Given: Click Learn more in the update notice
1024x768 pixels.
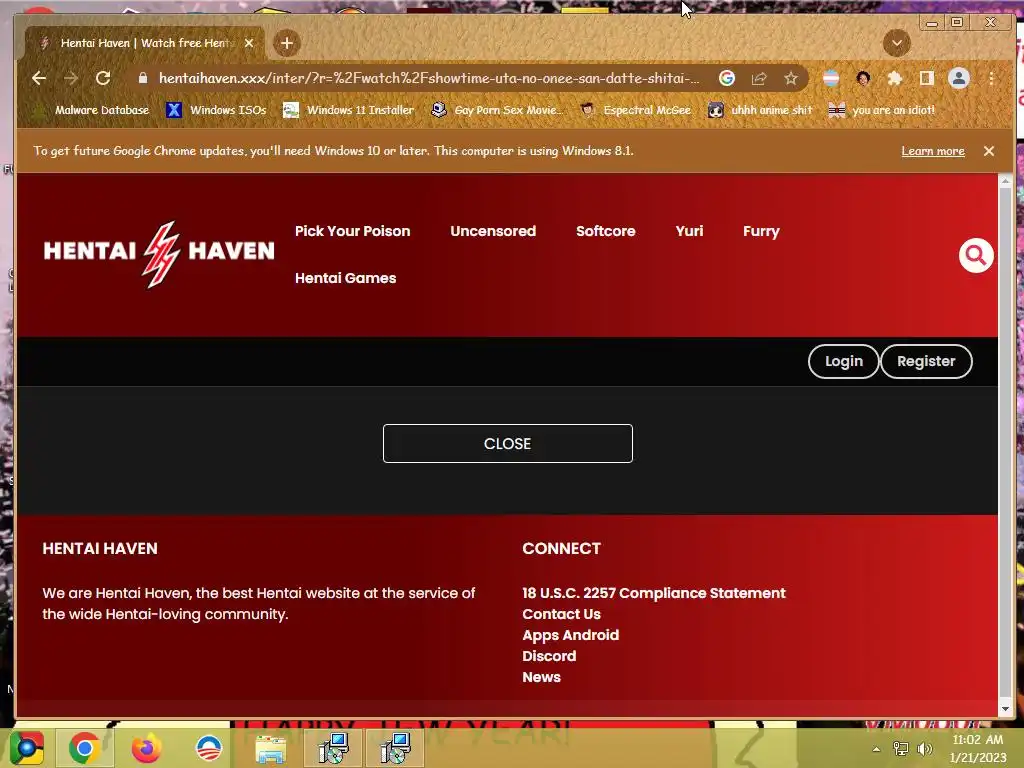Looking at the screenshot, I should pyautogui.click(x=933, y=152).
